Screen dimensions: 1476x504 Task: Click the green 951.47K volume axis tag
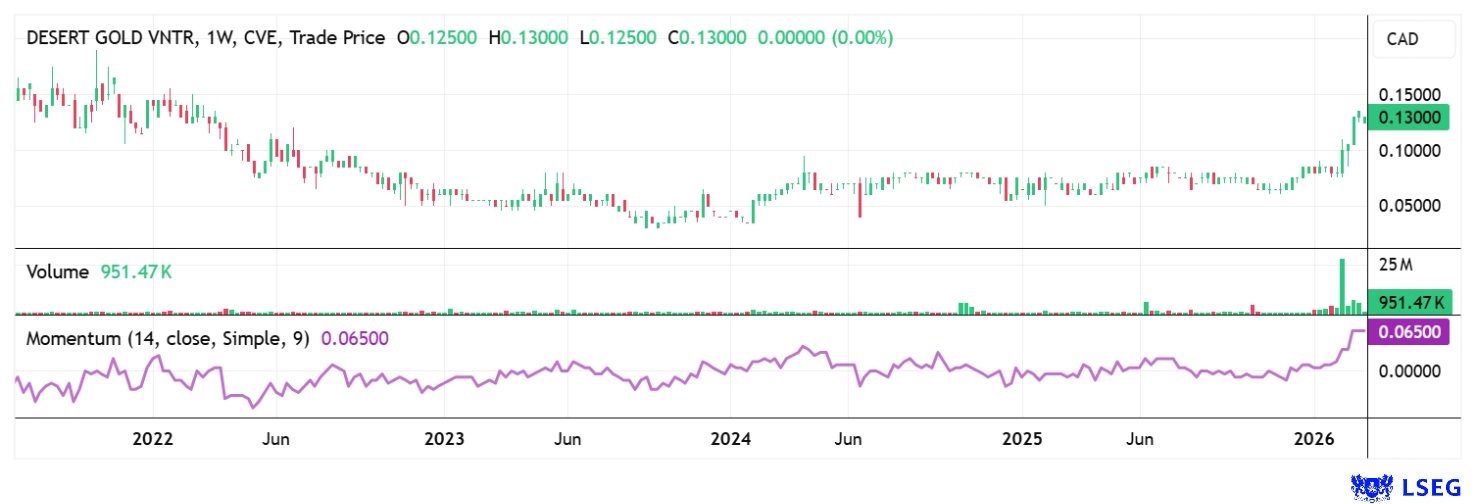click(x=1410, y=302)
